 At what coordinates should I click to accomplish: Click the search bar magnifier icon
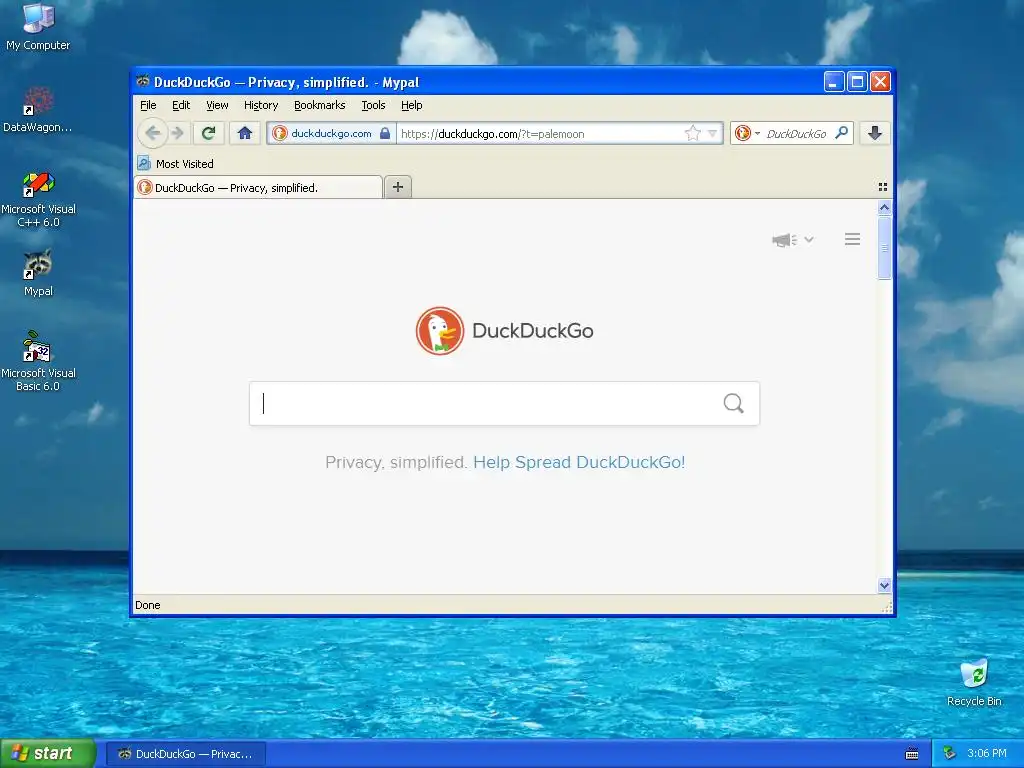(x=842, y=133)
